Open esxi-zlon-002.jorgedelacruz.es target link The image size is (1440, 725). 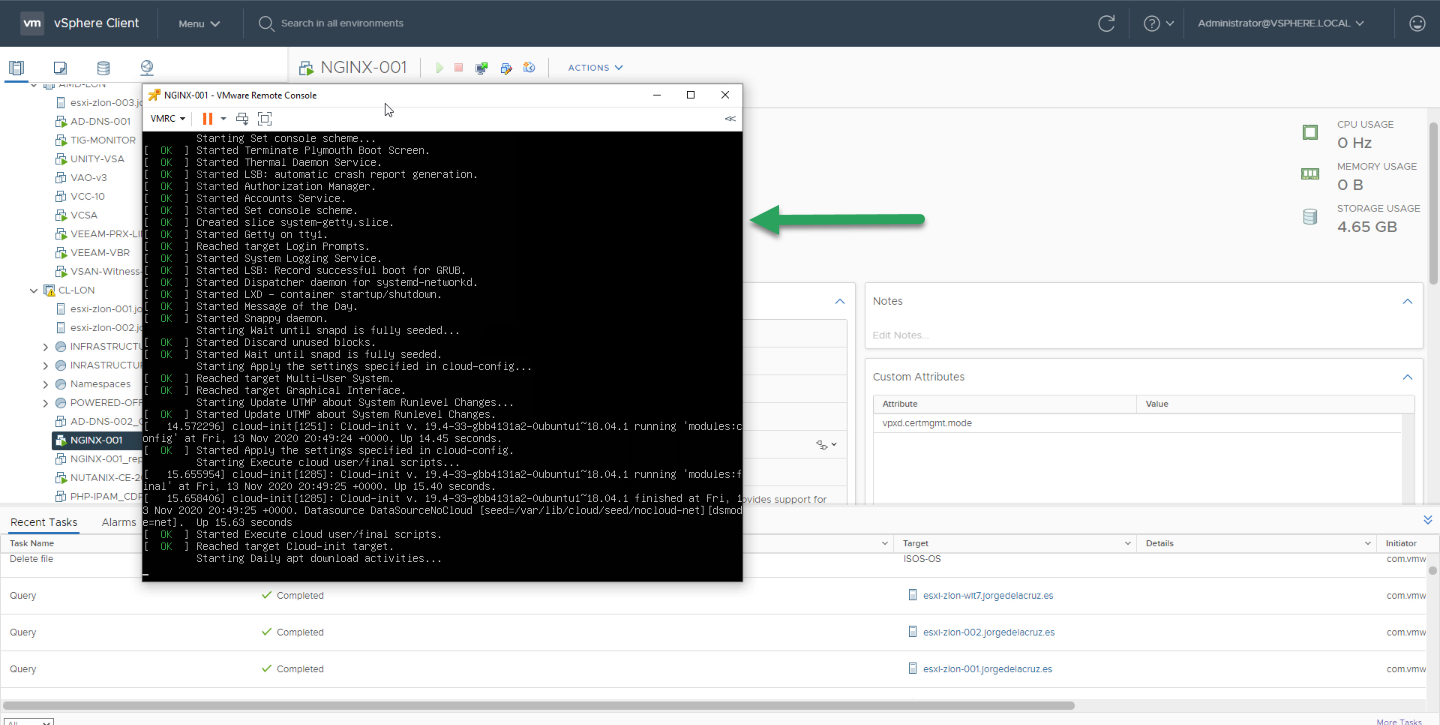tap(989, 632)
